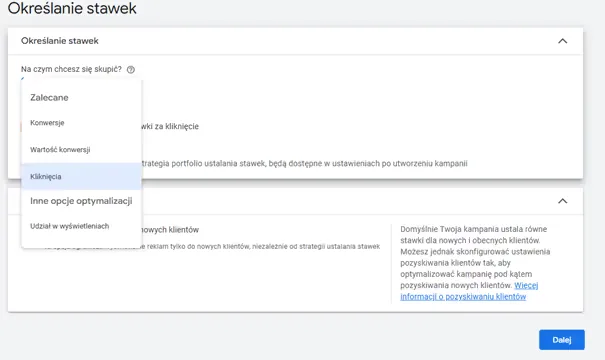Select Udział w wyświetleniach option

[81, 226]
